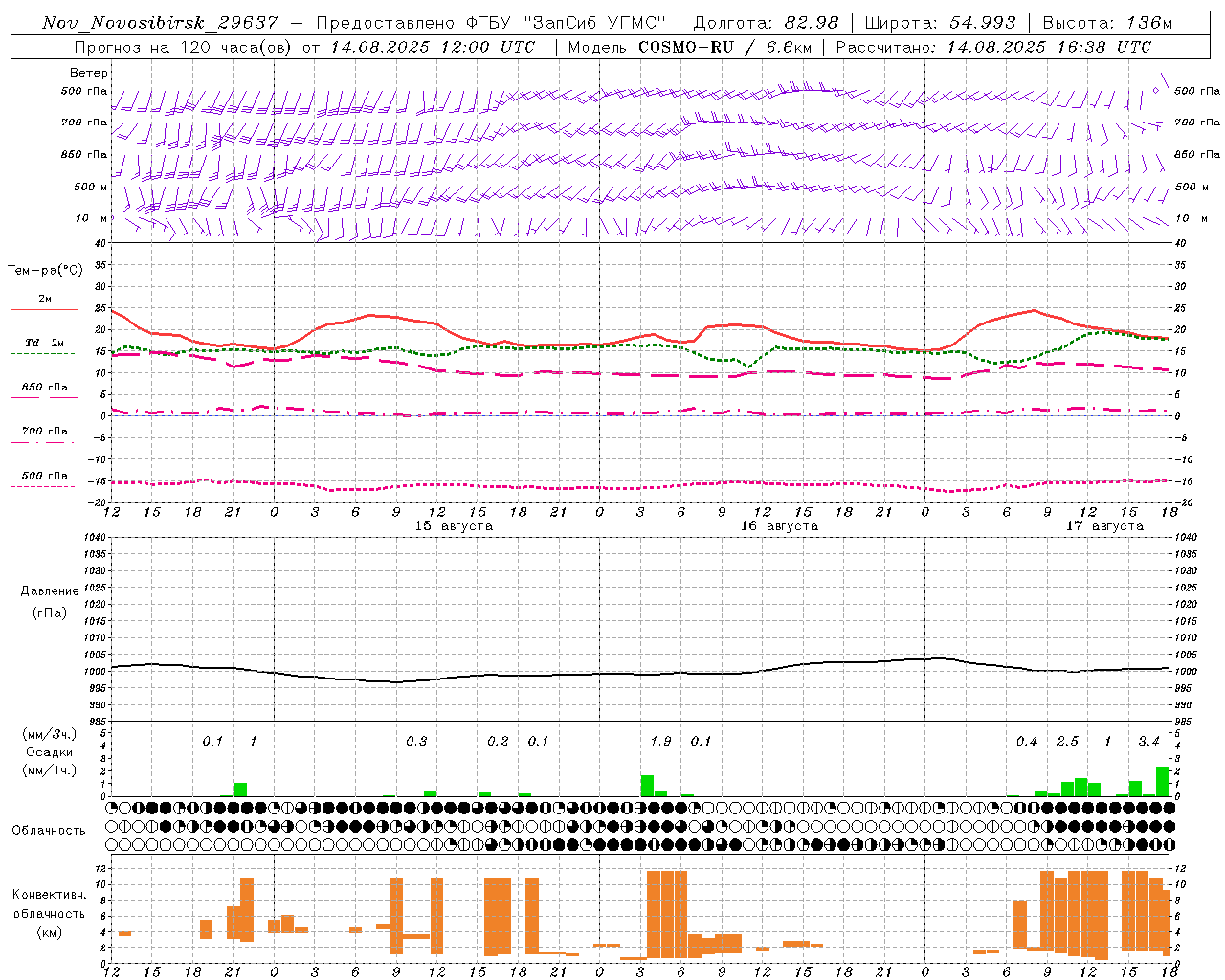Click the Конвективн. convective cloud label
Screen dimensions: 1225x980
pyautogui.click(x=49, y=895)
